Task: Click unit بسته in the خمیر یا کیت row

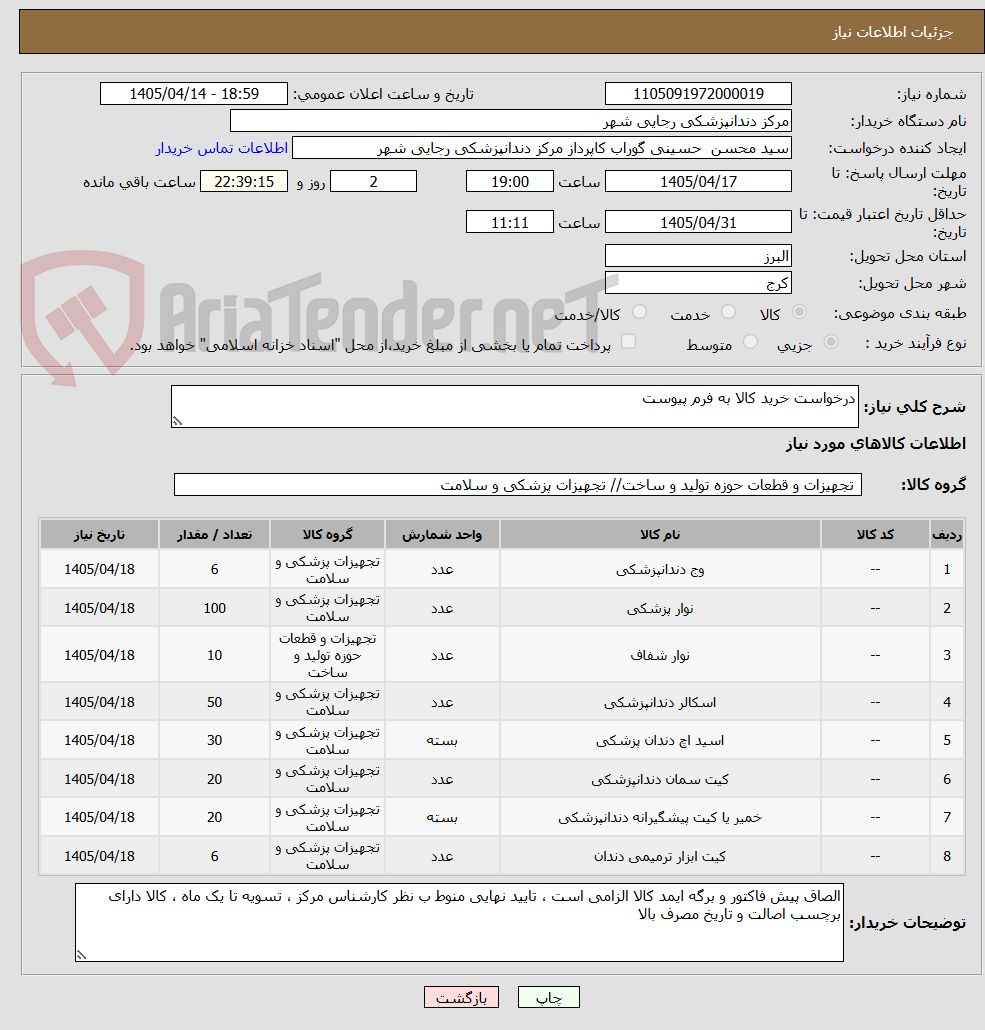Action: [442, 817]
